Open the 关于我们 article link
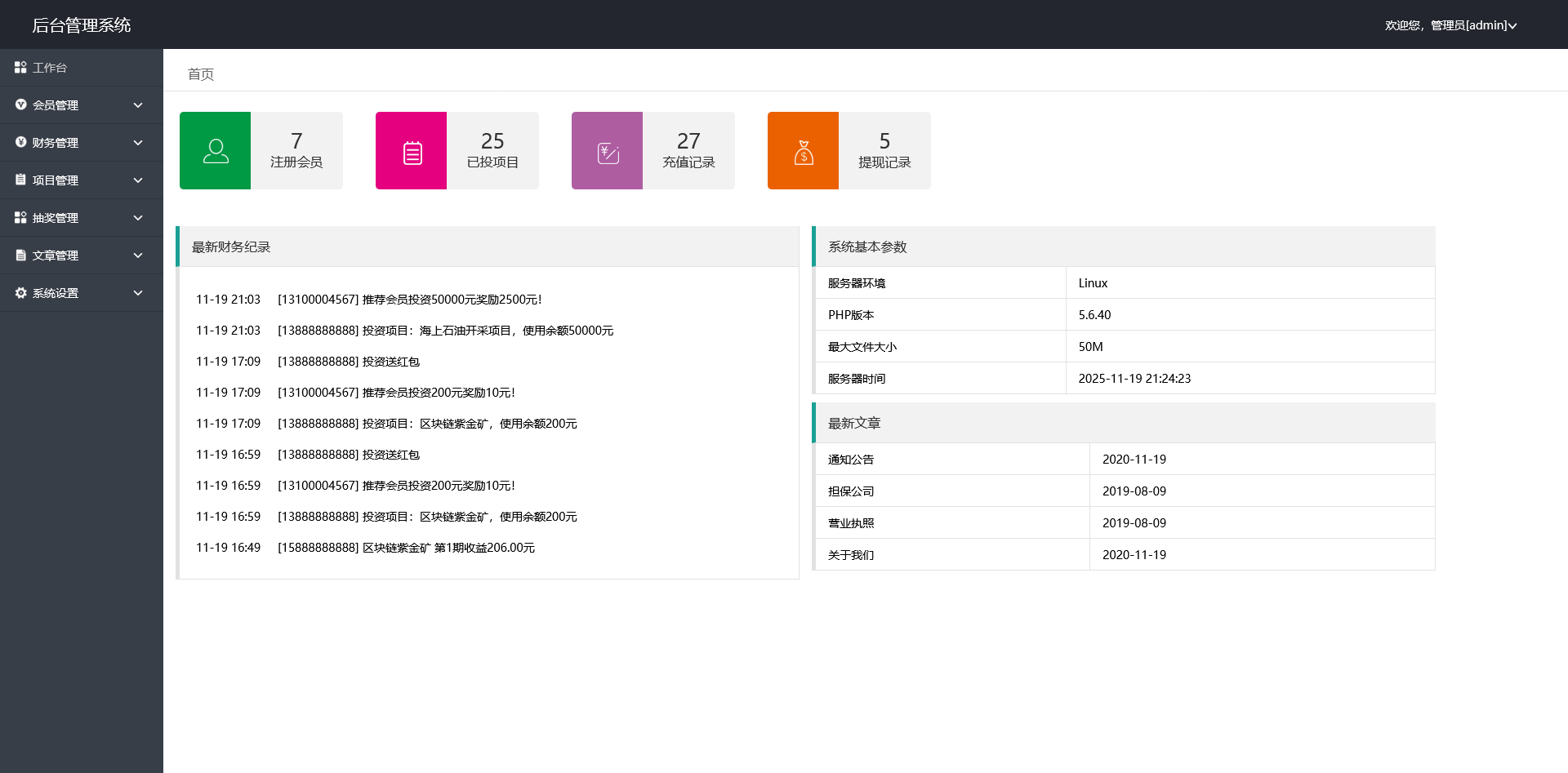The width and height of the screenshot is (1568, 773). click(x=851, y=555)
